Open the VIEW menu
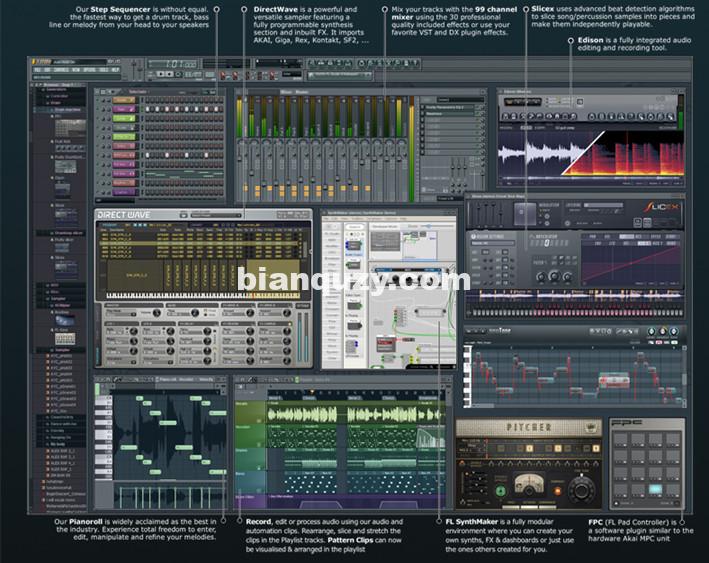This screenshot has height=563, width=709. tap(75, 70)
